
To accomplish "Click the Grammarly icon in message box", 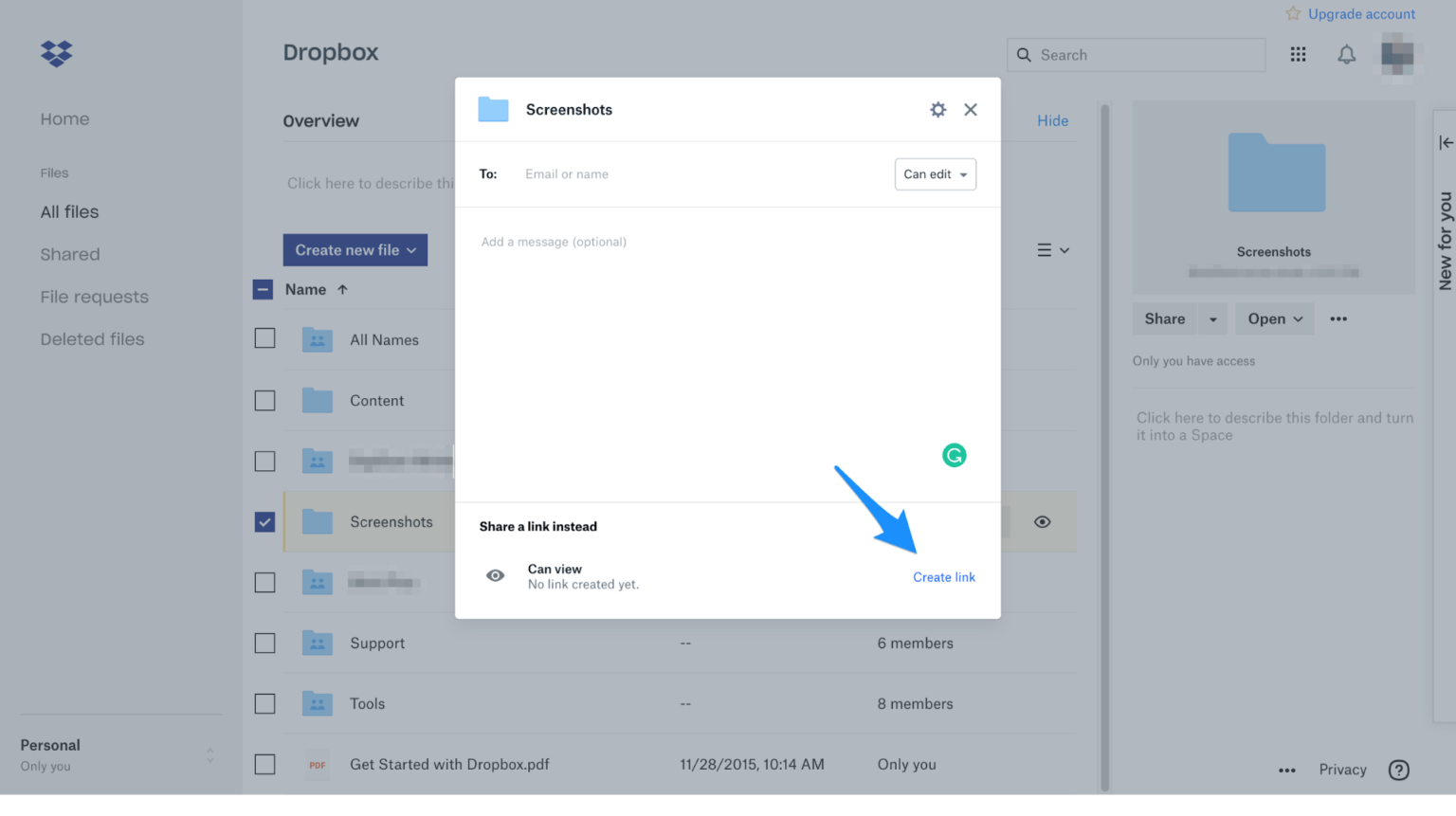I will click(x=955, y=456).
